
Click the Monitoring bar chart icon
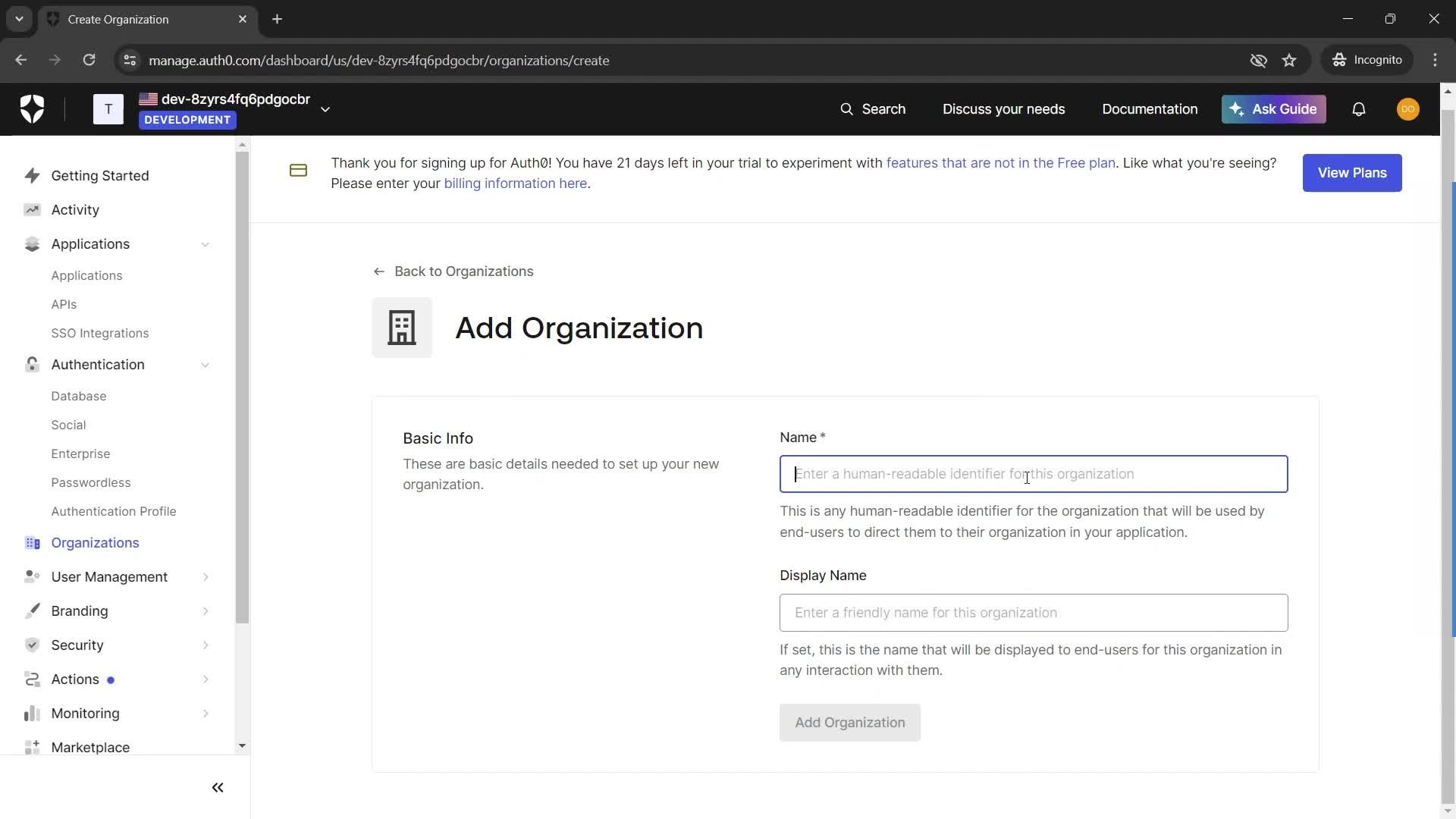(x=32, y=714)
